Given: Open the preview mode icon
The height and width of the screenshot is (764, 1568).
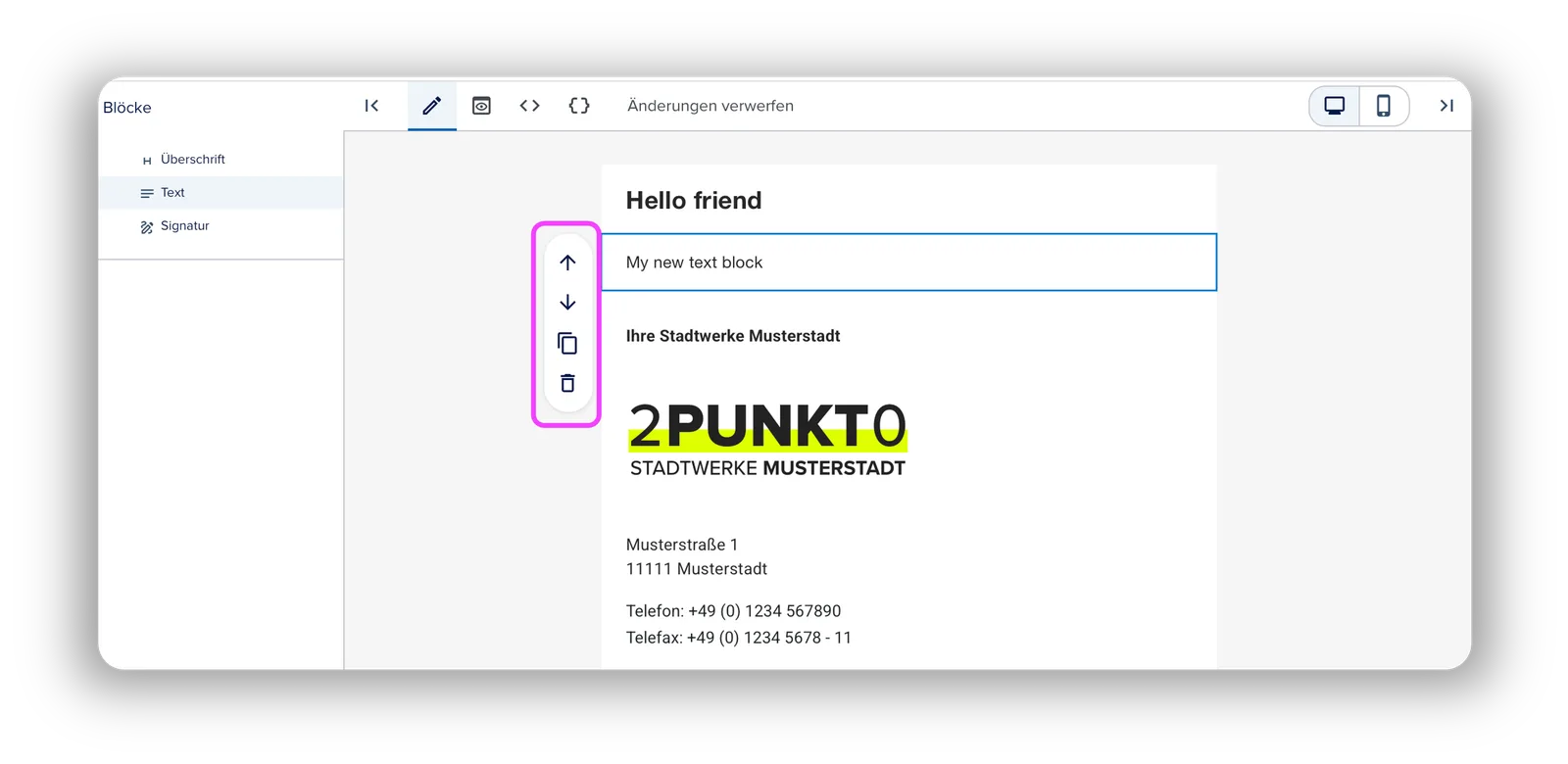Looking at the screenshot, I should pyautogui.click(x=481, y=106).
